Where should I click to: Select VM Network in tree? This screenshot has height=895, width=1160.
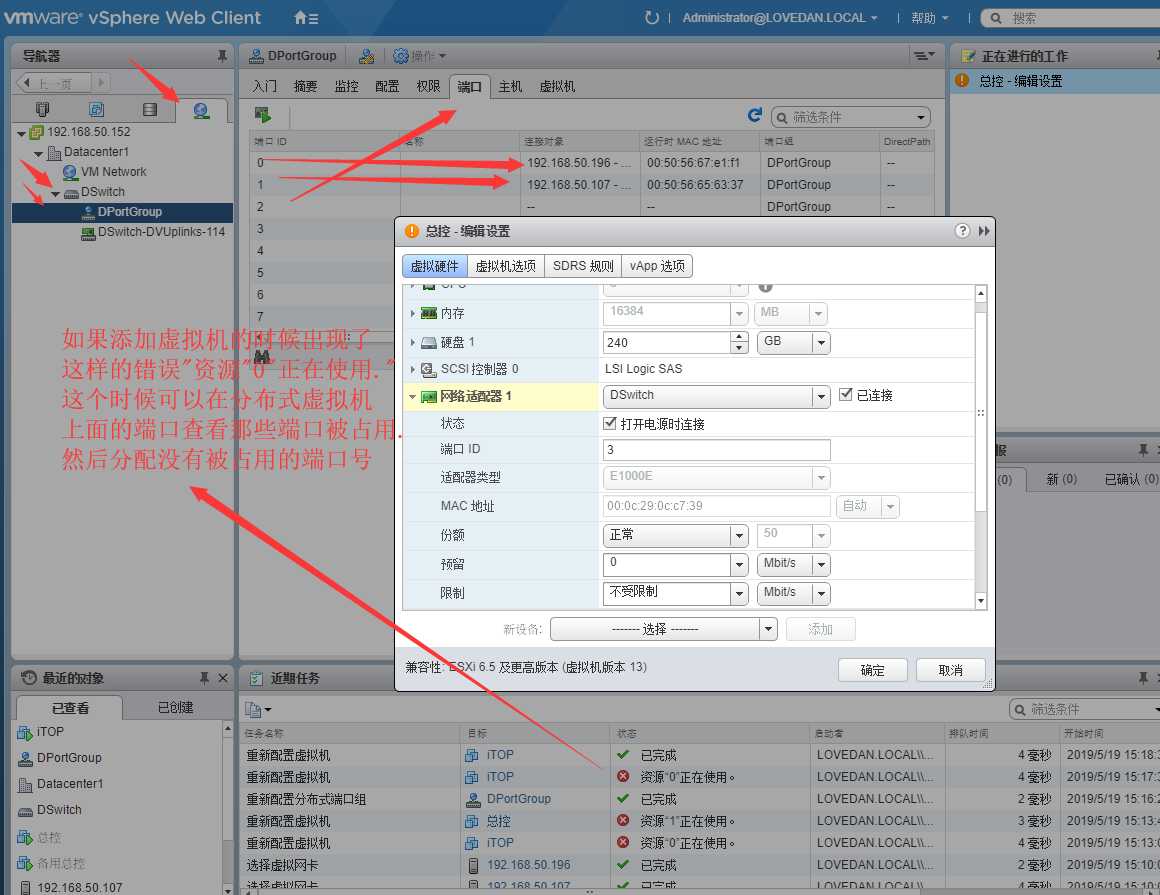pyautogui.click(x=113, y=172)
